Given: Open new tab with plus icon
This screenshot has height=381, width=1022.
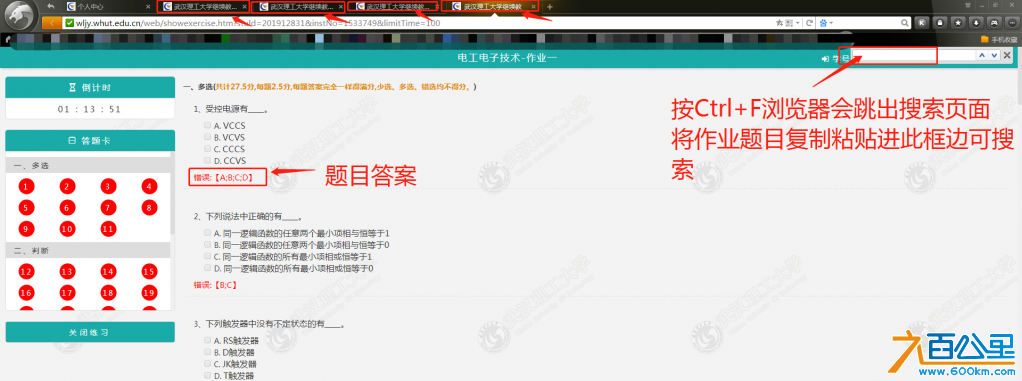Looking at the screenshot, I should 549,7.
